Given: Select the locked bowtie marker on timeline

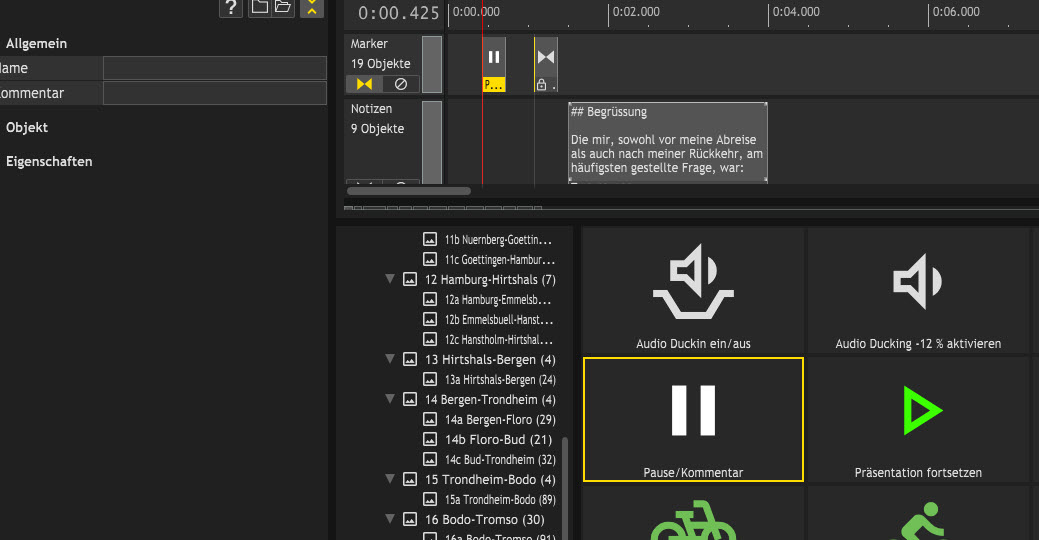Looking at the screenshot, I should (x=546, y=64).
